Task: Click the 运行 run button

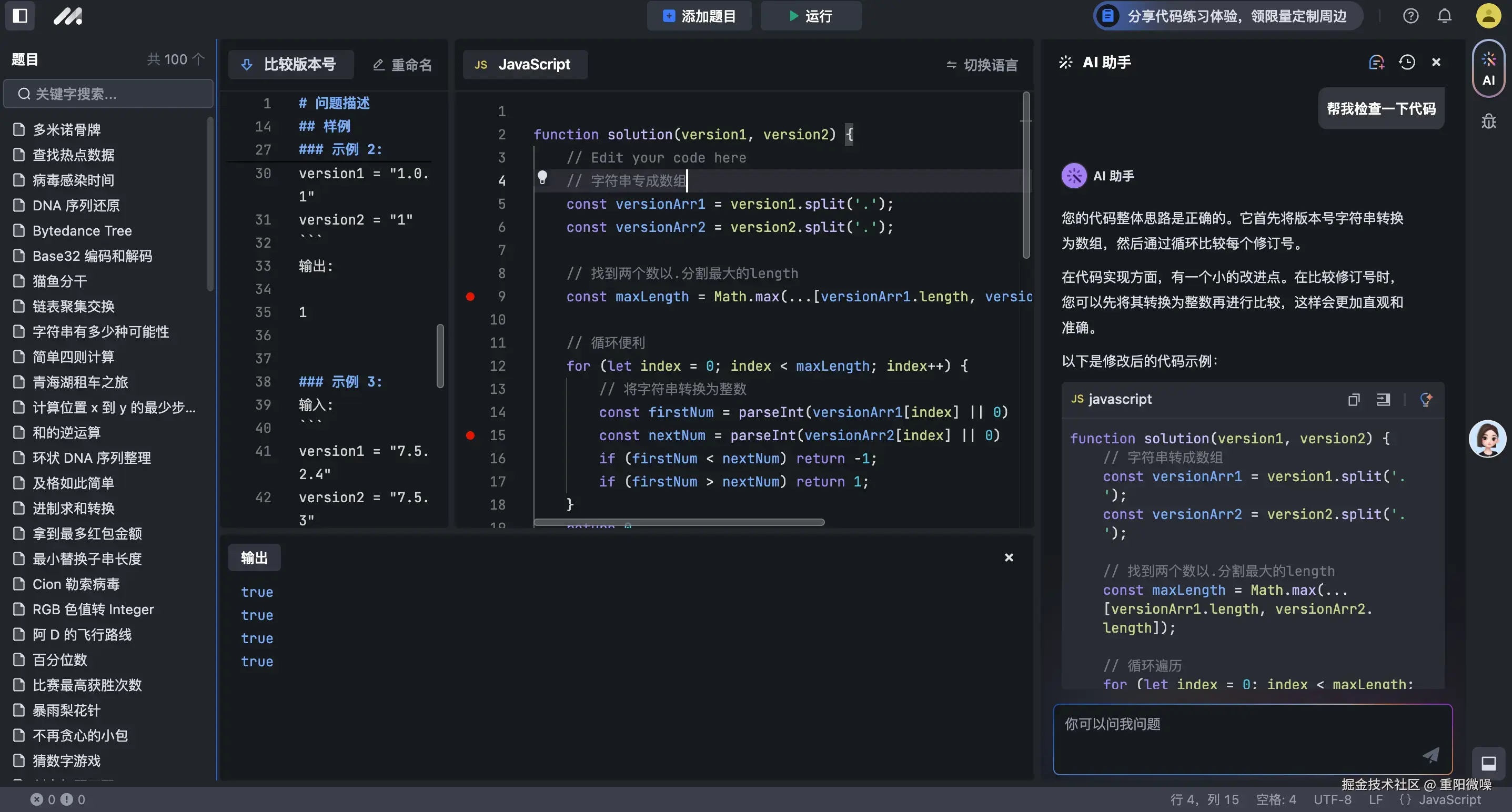Action: [811, 16]
